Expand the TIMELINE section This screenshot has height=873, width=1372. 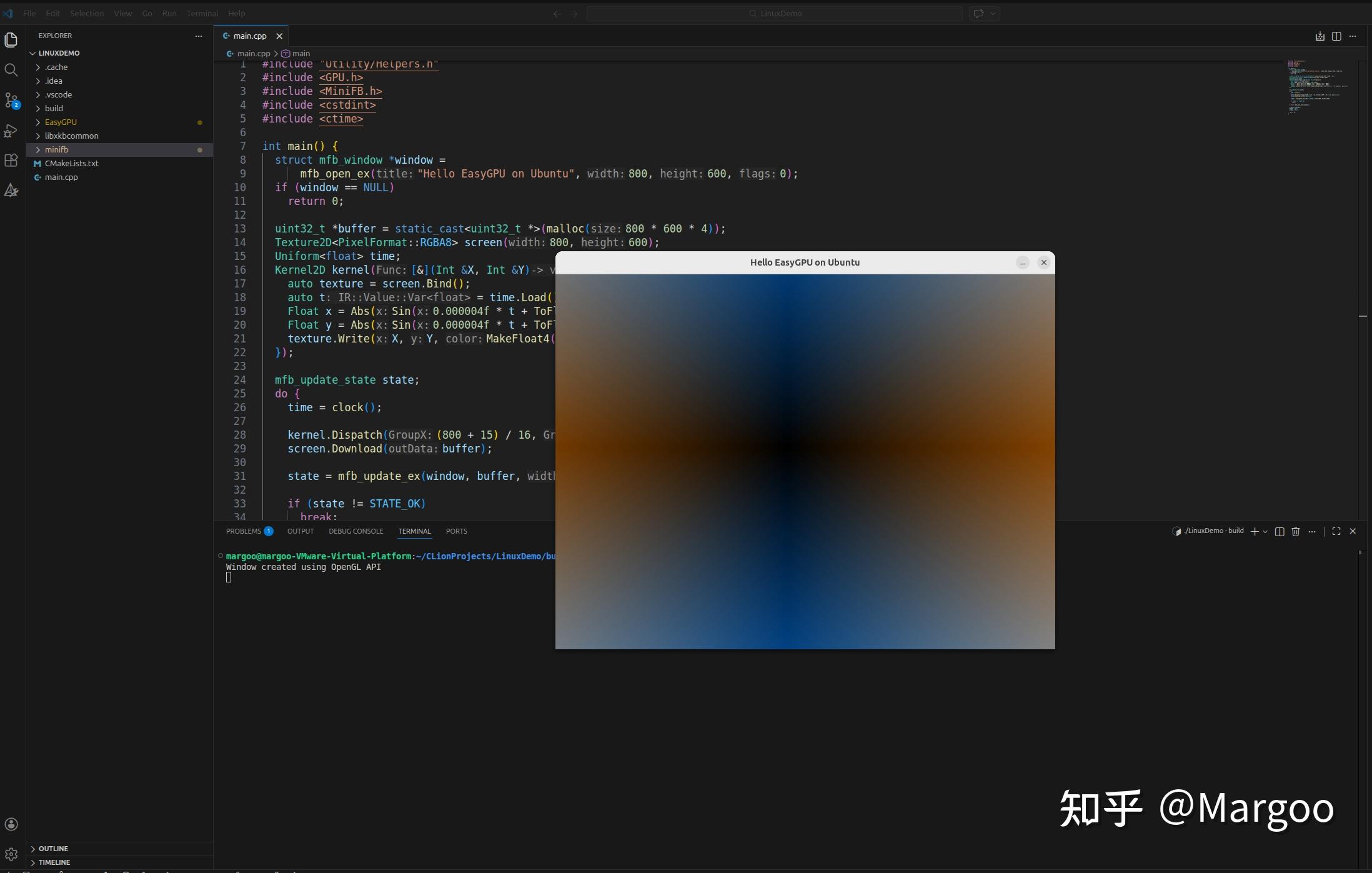click(x=119, y=862)
